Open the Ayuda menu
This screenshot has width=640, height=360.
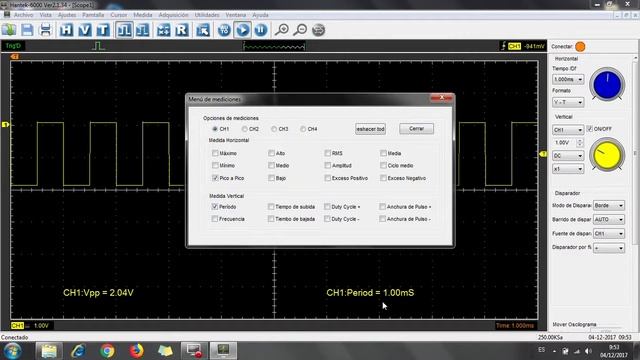pos(260,15)
